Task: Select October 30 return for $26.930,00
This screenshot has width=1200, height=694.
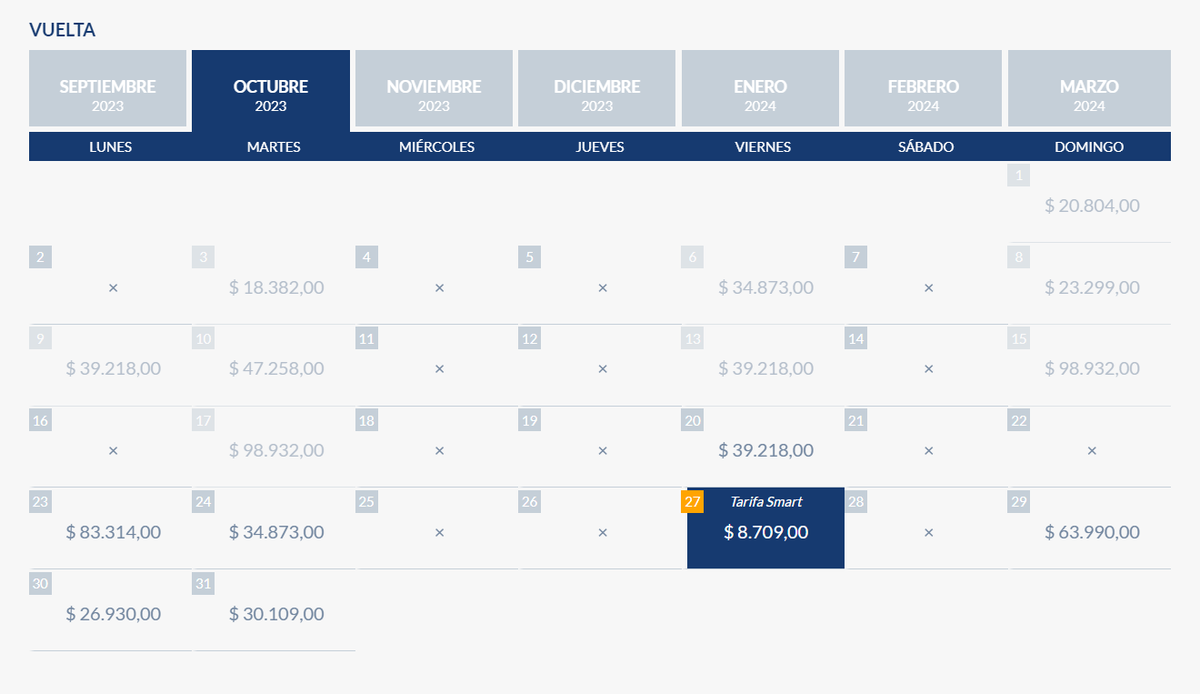Action: click(113, 613)
